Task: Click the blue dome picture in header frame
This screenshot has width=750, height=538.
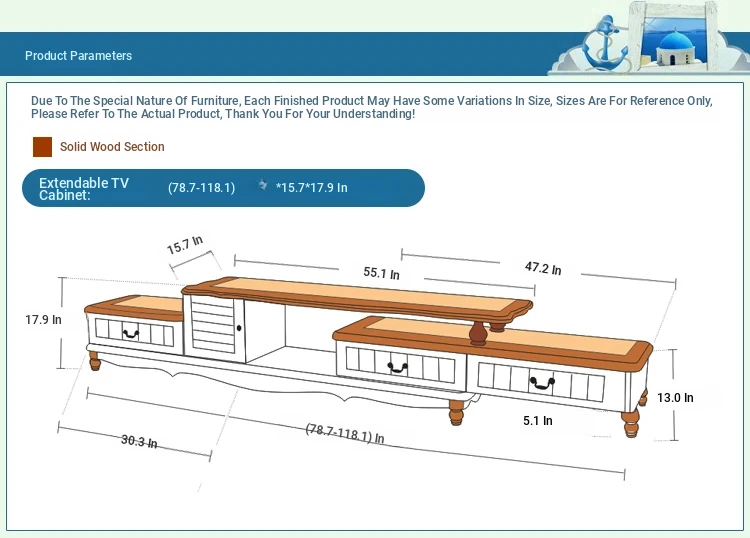Action: (x=675, y=44)
